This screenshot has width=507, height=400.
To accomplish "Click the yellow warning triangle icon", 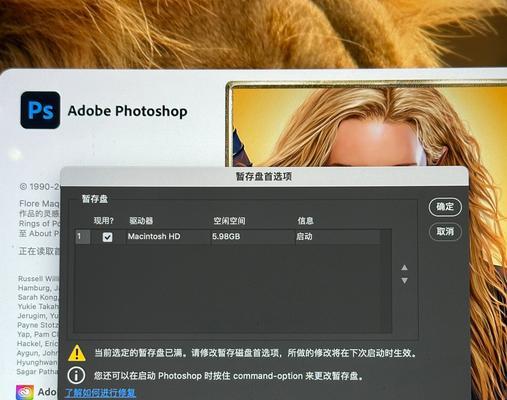I will pos(77,353).
